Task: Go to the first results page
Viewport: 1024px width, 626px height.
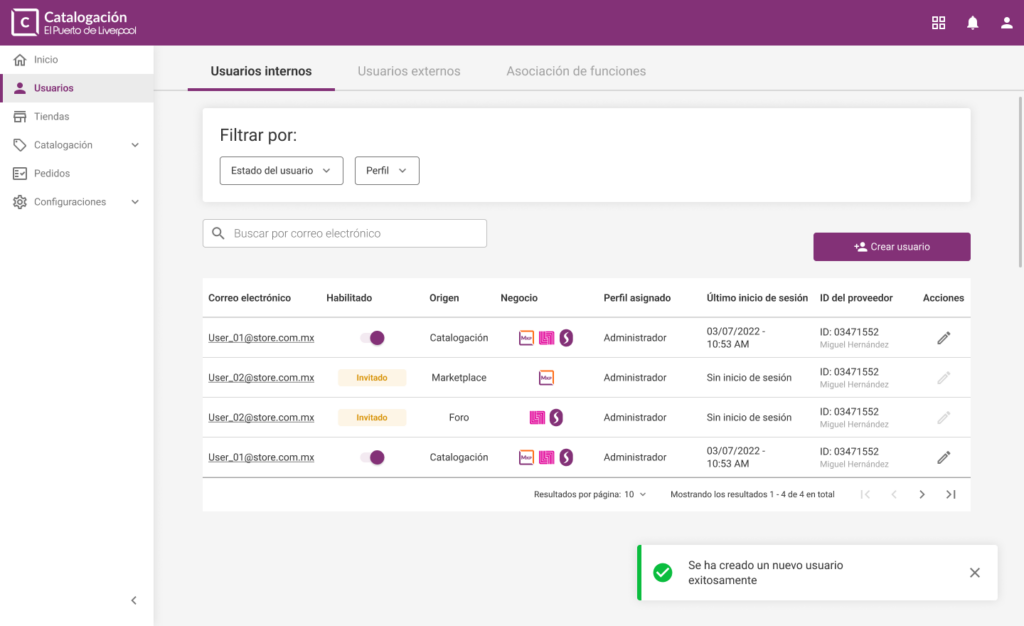Action: point(865,494)
